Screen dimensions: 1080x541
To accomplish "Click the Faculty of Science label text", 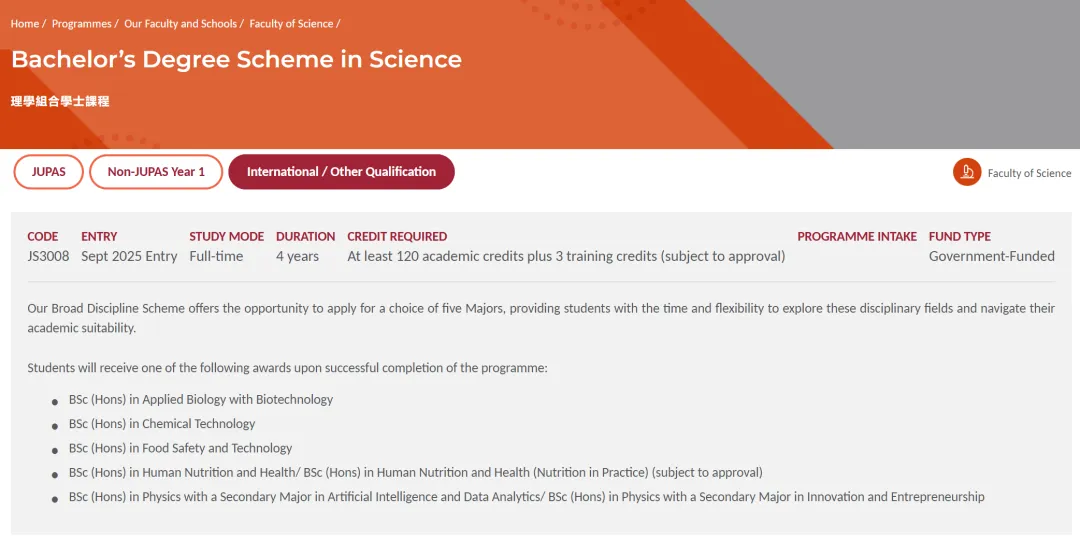I will tap(1029, 173).
